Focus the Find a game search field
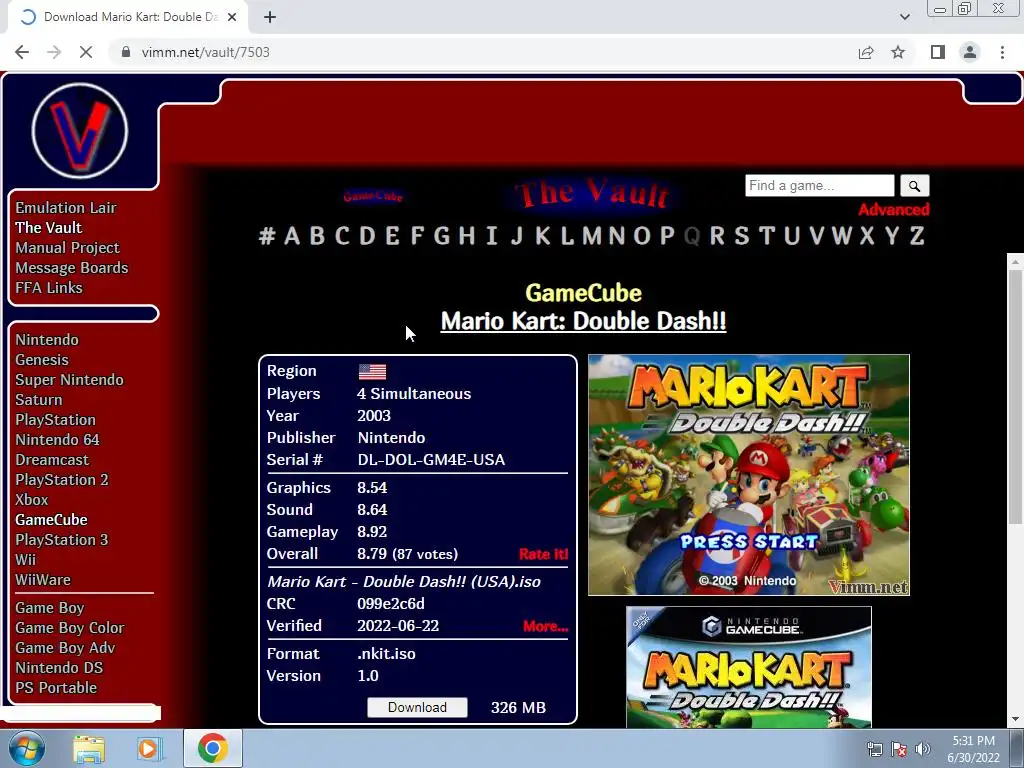 pyautogui.click(x=820, y=185)
